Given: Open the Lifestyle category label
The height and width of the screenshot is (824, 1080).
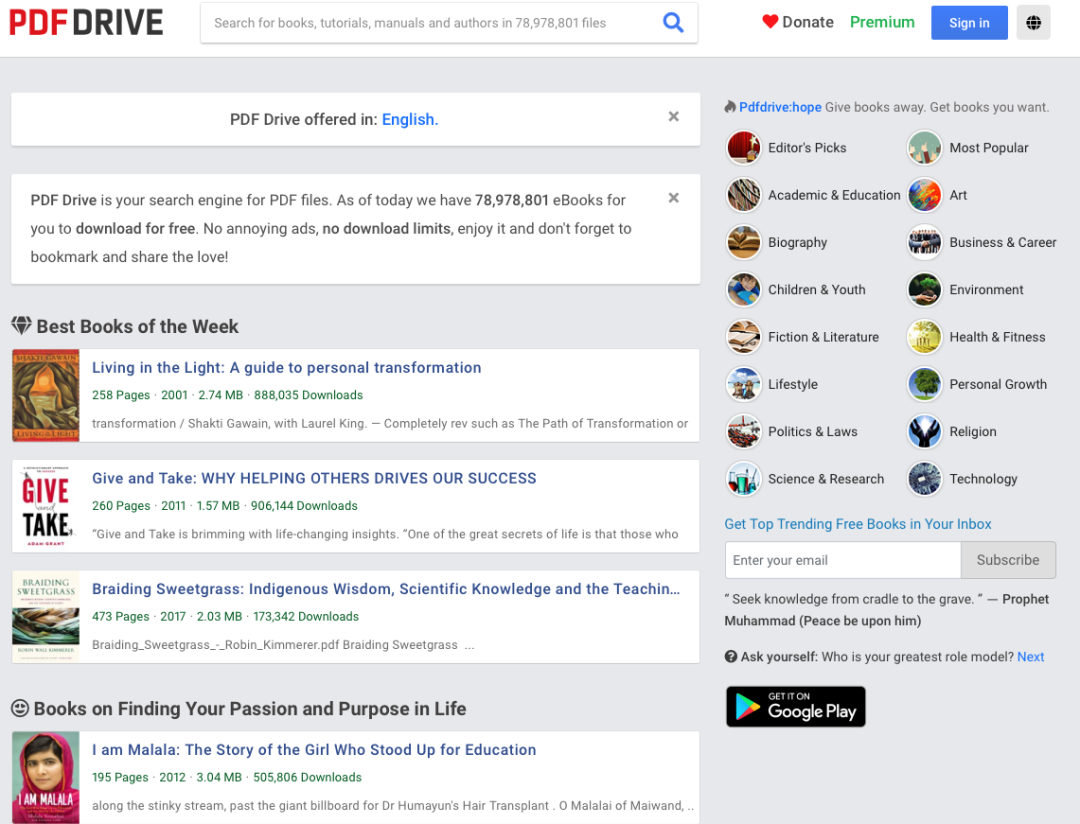Looking at the screenshot, I should [793, 384].
